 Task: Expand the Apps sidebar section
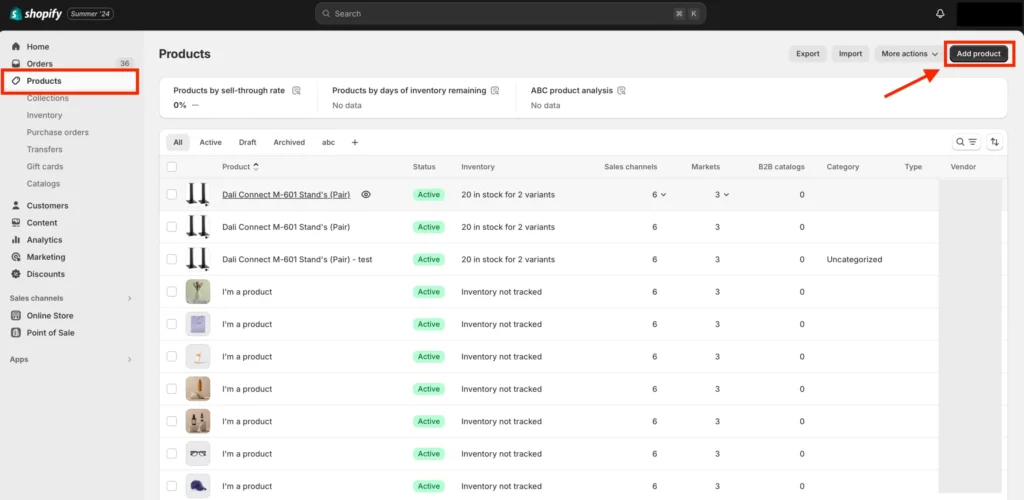tap(129, 359)
